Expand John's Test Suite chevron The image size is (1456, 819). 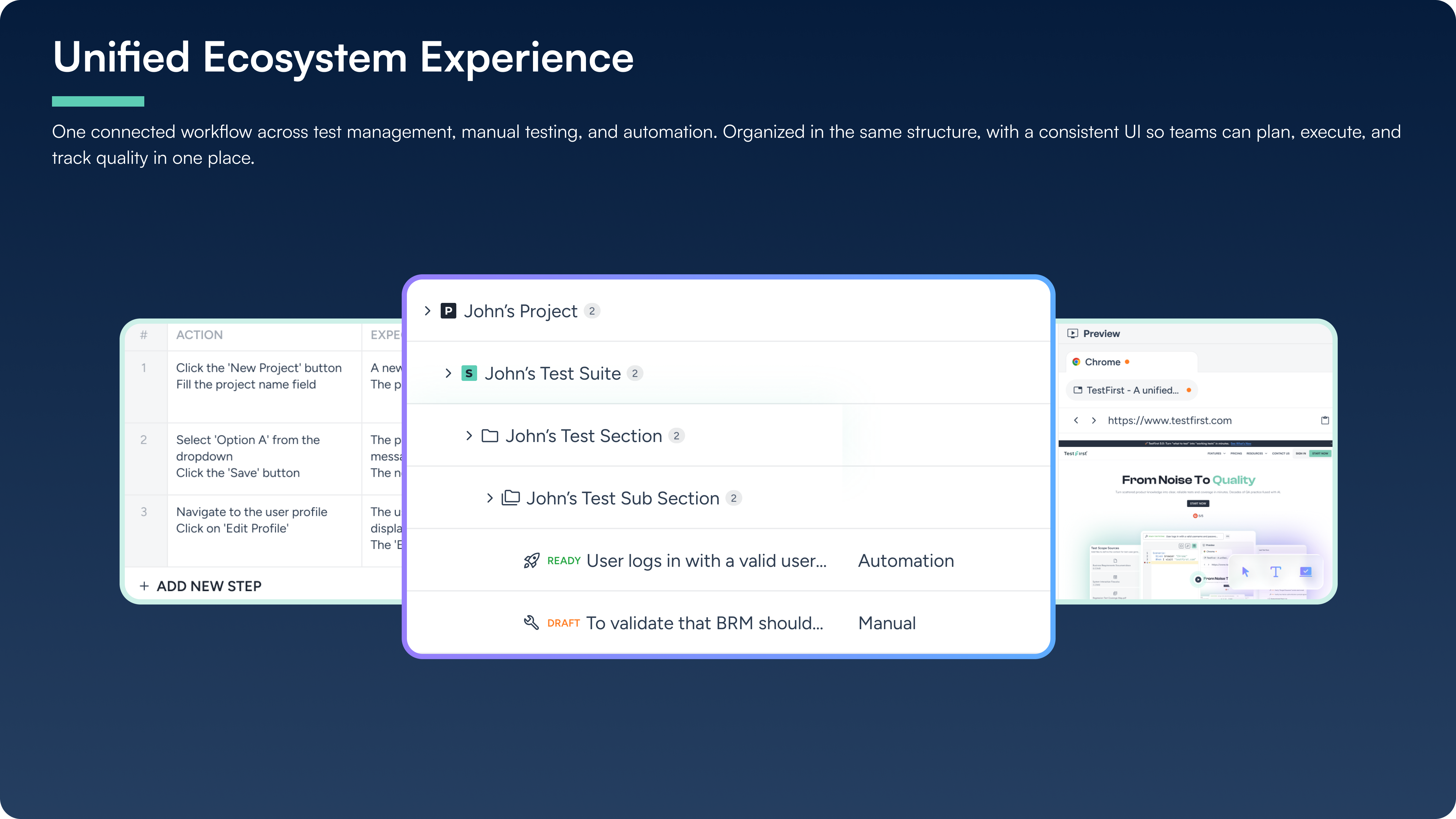click(448, 373)
